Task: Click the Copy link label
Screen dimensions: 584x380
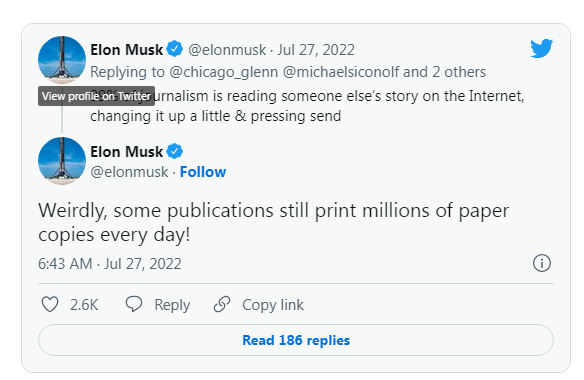Action: pyautogui.click(x=273, y=305)
